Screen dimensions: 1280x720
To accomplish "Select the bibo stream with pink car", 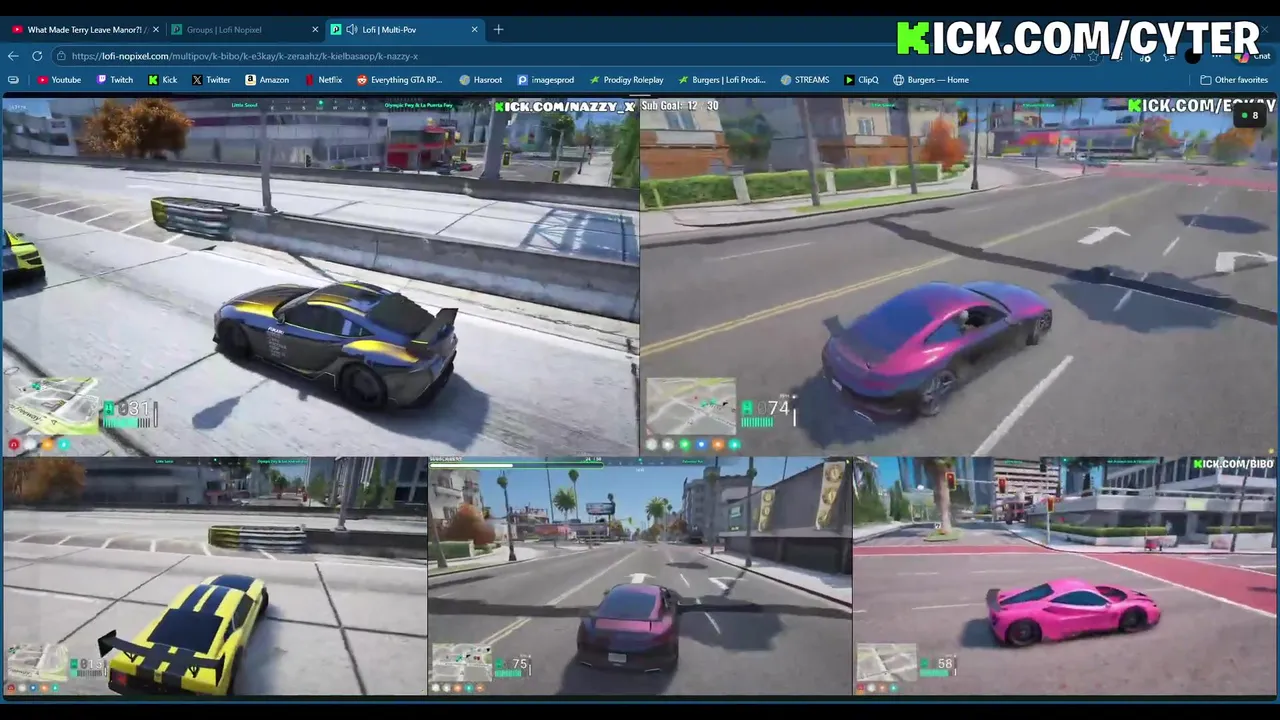I will 1065,576.
